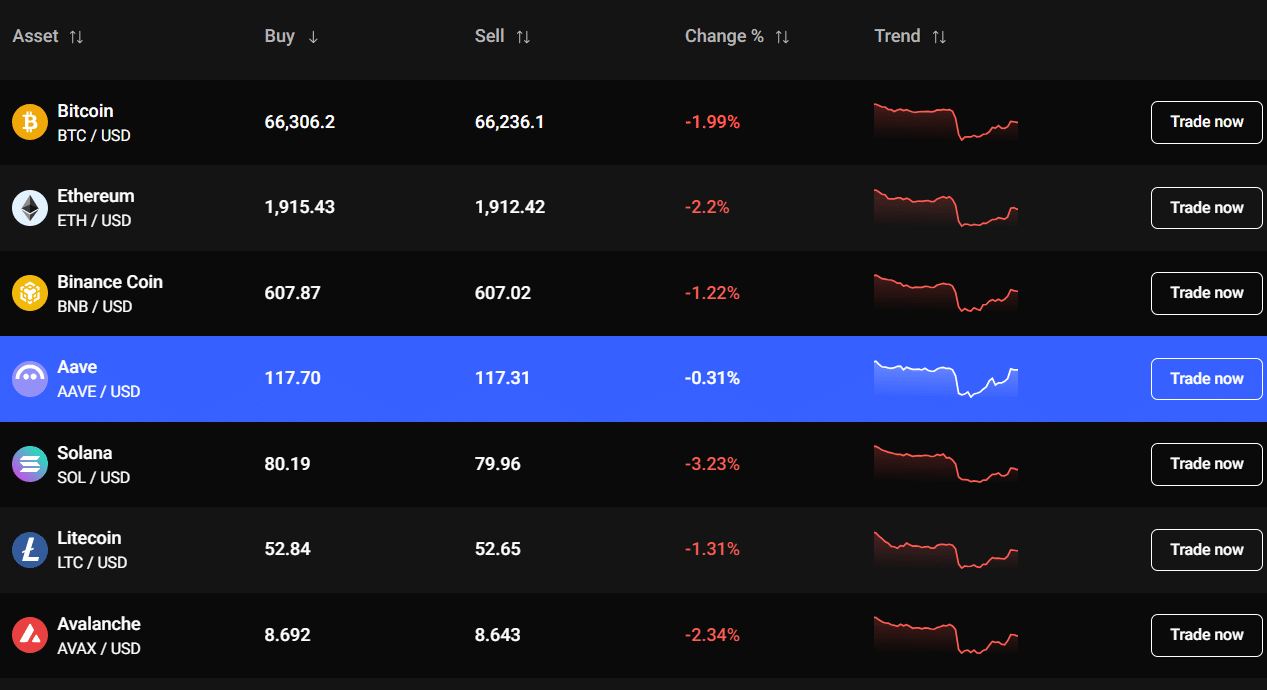Click the Aave token icon

[x=29, y=378]
